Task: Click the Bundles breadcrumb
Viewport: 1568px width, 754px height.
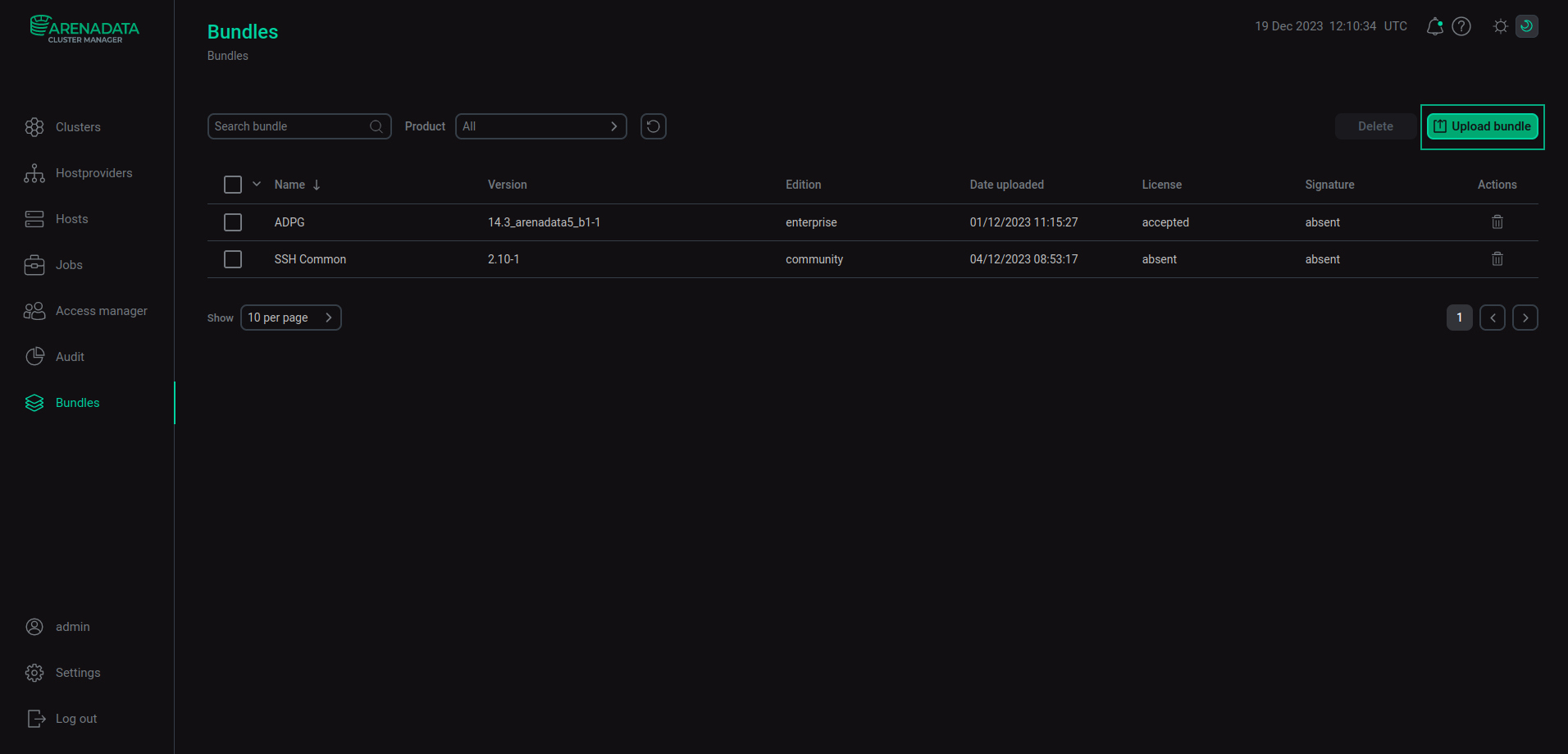Action: [x=228, y=56]
